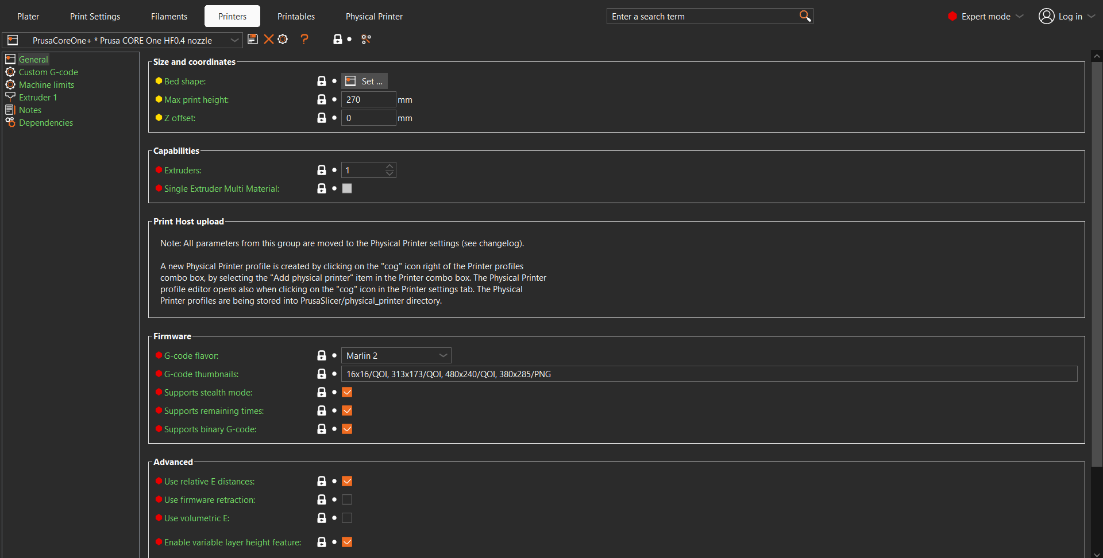Click lock icon for Supports binary G-code
The image size is (1103, 558).
point(321,429)
